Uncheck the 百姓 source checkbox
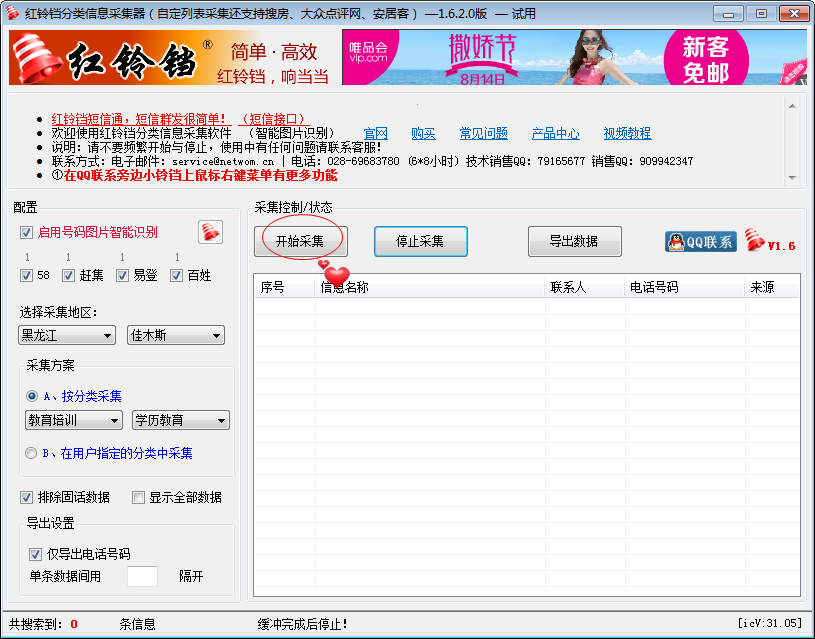The height and width of the screenshot is (639, 815). (177, 275)
